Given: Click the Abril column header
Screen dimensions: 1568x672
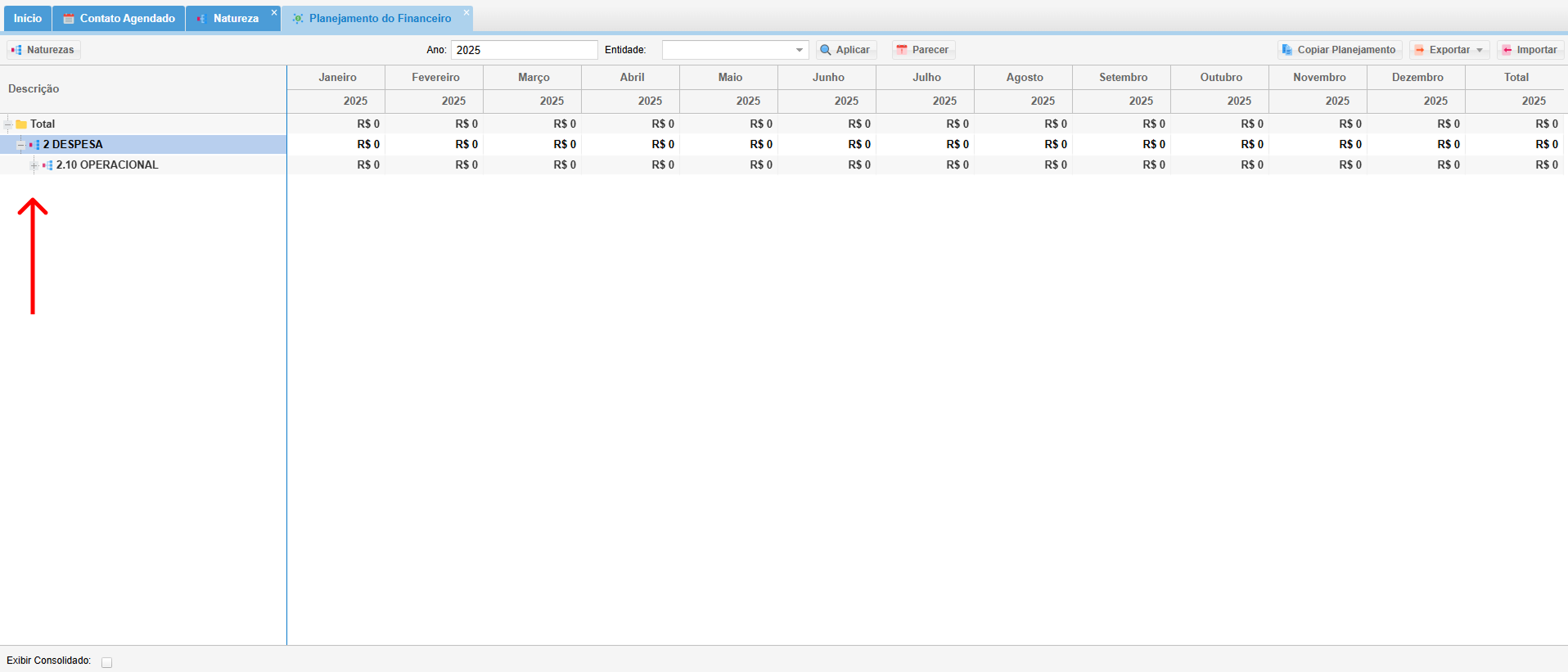Looking at the screenshot, I should coord(632,77).
